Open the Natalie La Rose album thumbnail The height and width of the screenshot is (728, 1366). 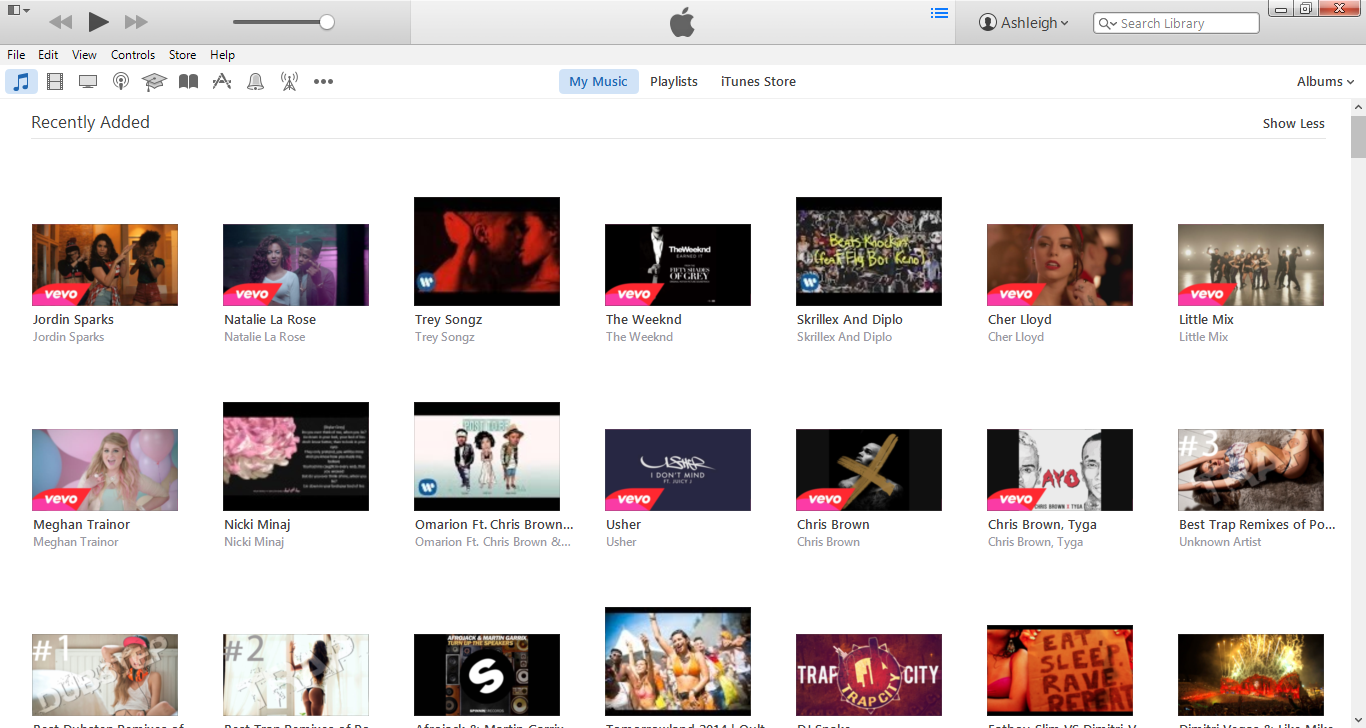[296, 265]
